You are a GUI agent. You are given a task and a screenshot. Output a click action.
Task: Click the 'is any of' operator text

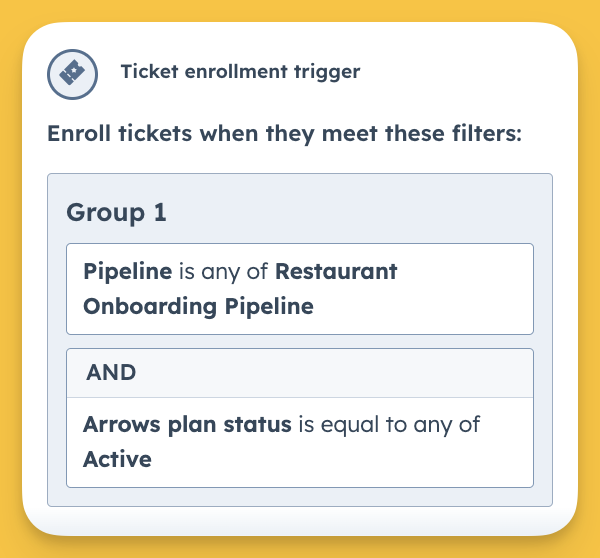pyautogui.click(x=223, y=272)
